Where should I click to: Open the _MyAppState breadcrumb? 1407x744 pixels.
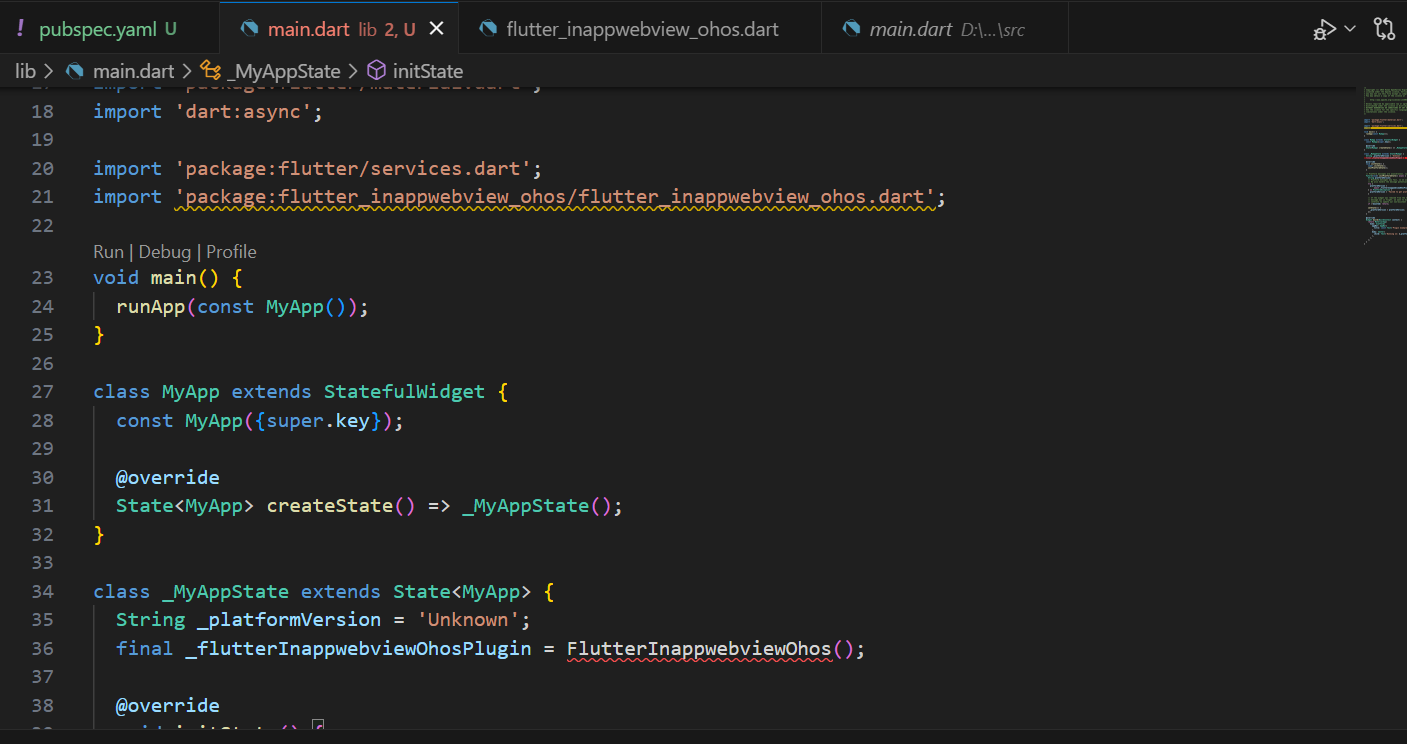coord(283,71)
